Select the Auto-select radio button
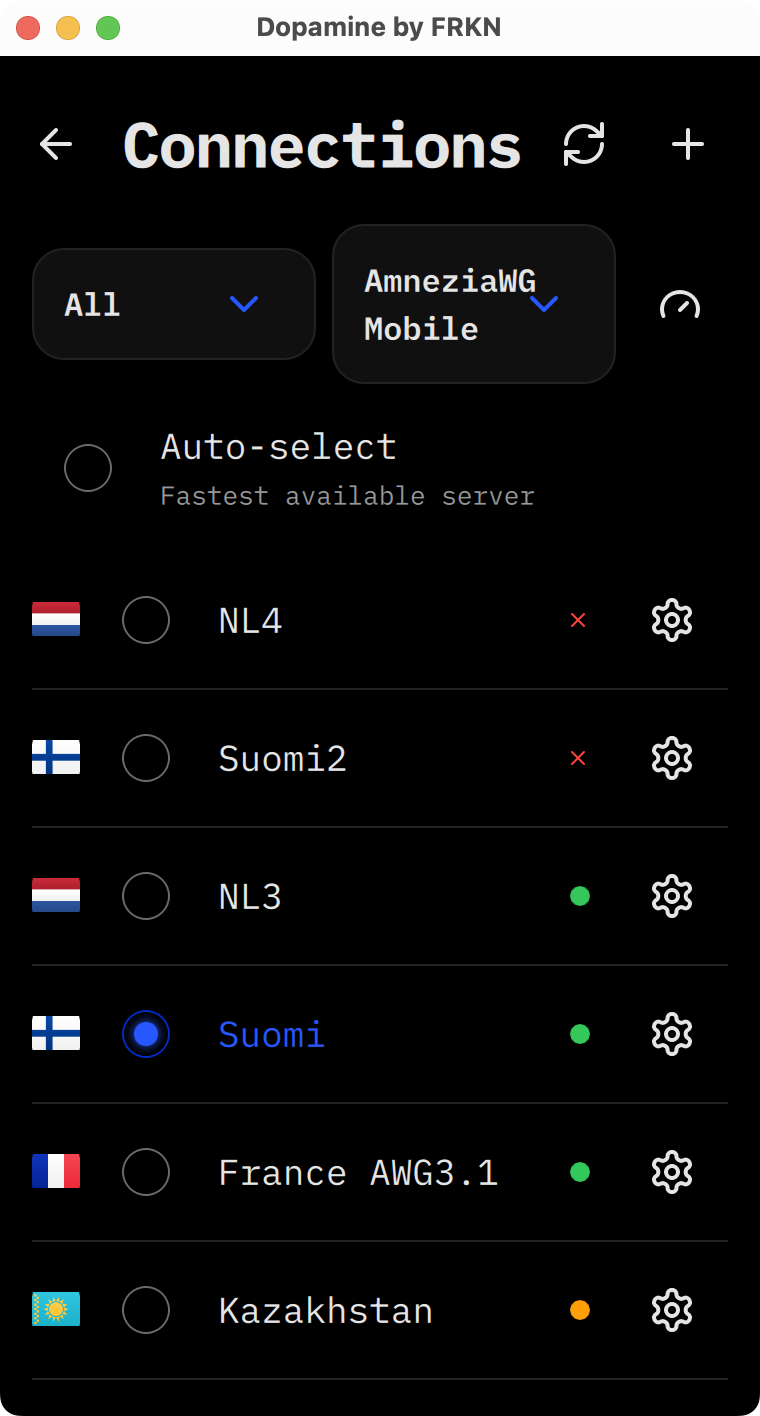The width and height of the screenshot is (760, 1416). coord(88,468)
